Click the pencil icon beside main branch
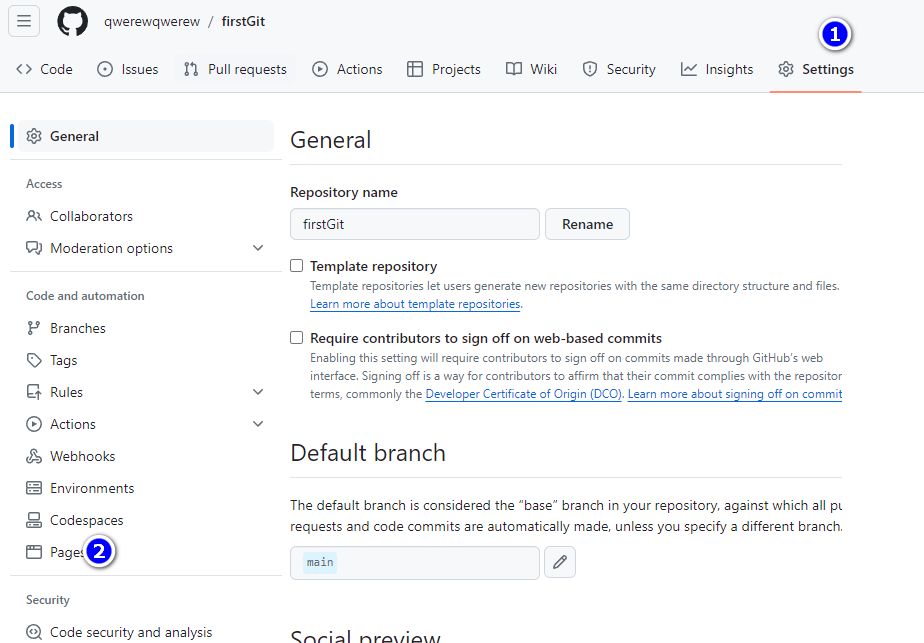The width and height of the screenshot is (924, 643). (560, 562)
